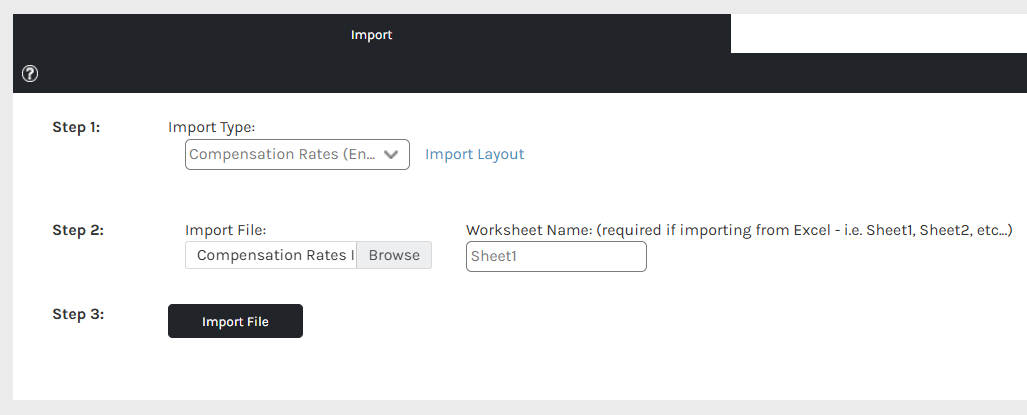Focus the Worksheet Name input field
Image resolution: width=1027 pixels, height=415 pixels.
(x=556, y=257)
